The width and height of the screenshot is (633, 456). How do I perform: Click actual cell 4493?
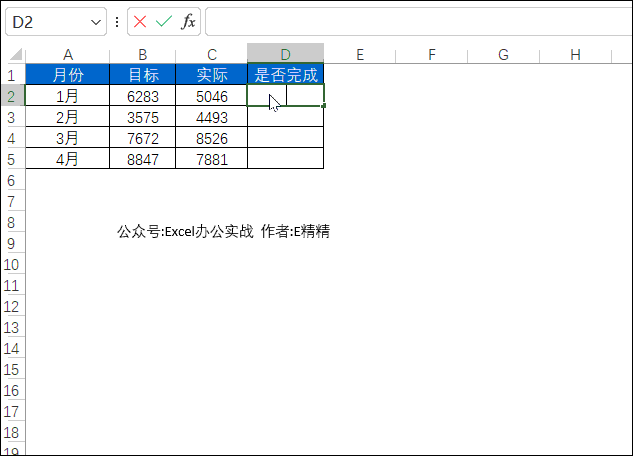pyautogui.click(x=212, y=117)
